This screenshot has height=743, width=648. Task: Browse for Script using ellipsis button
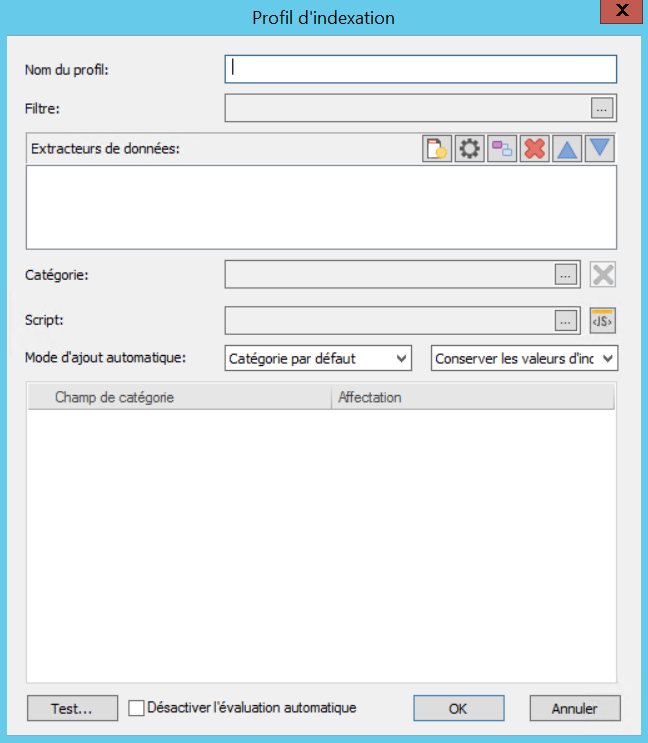(x=565, y=320)
